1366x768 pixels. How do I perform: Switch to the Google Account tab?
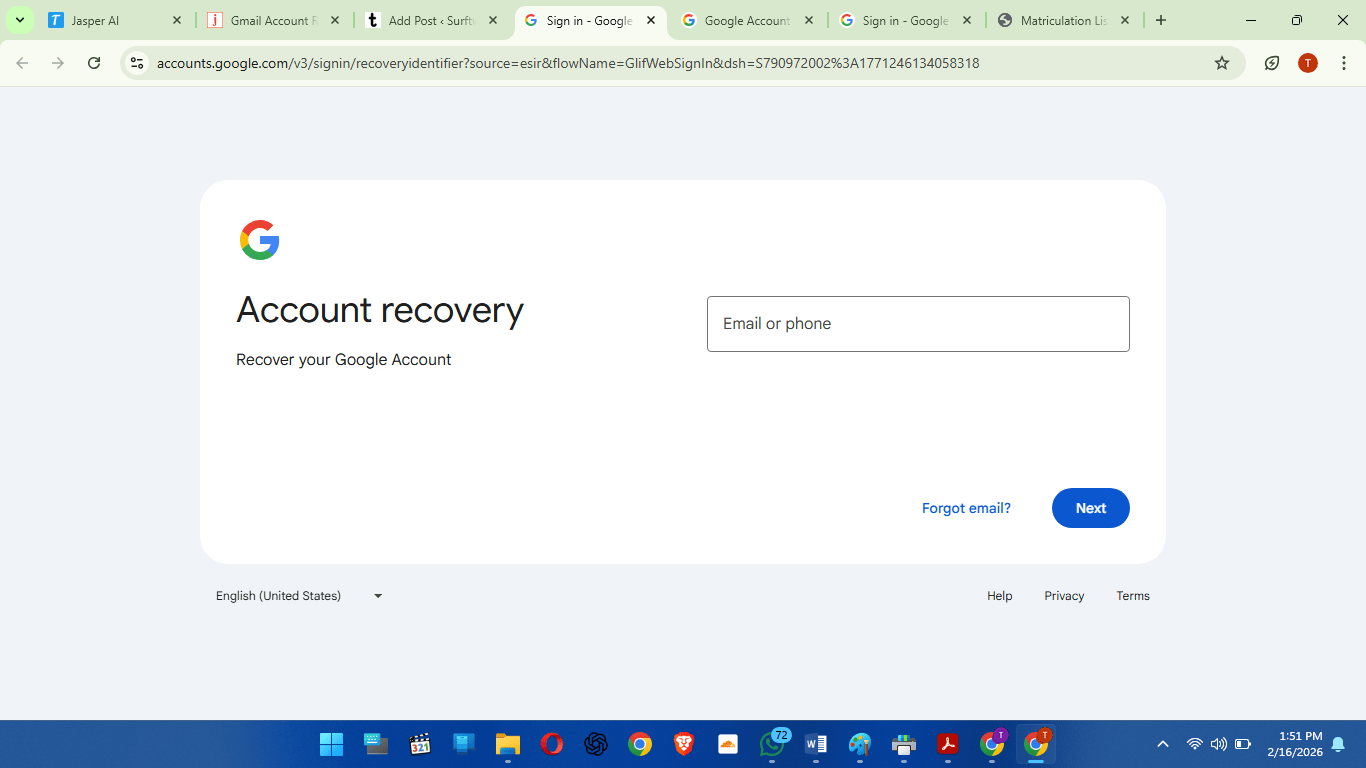click(x=746, y=20)
